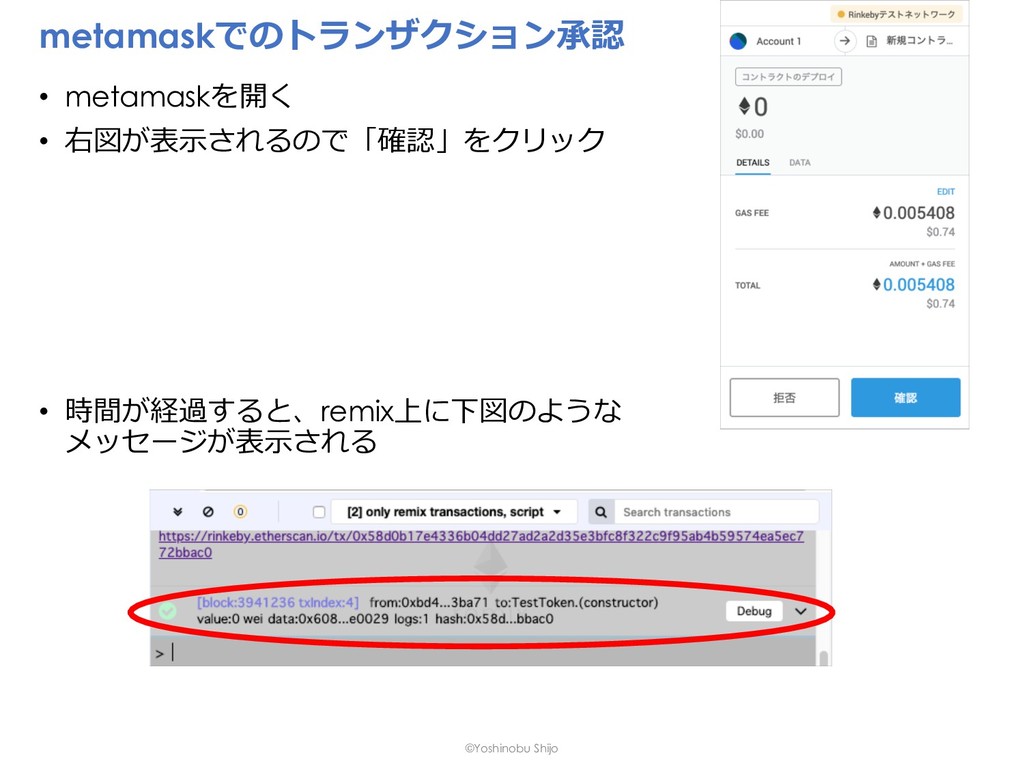Click the $0.00 balance value
Viewport: 1024px width, 768px height.
(x=749, y=134)
